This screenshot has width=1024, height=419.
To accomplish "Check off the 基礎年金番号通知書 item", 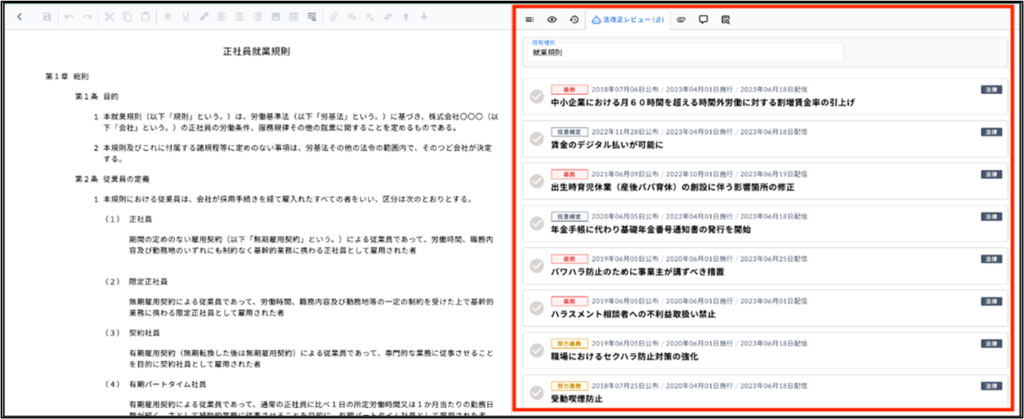I will (x=537, y=223).
